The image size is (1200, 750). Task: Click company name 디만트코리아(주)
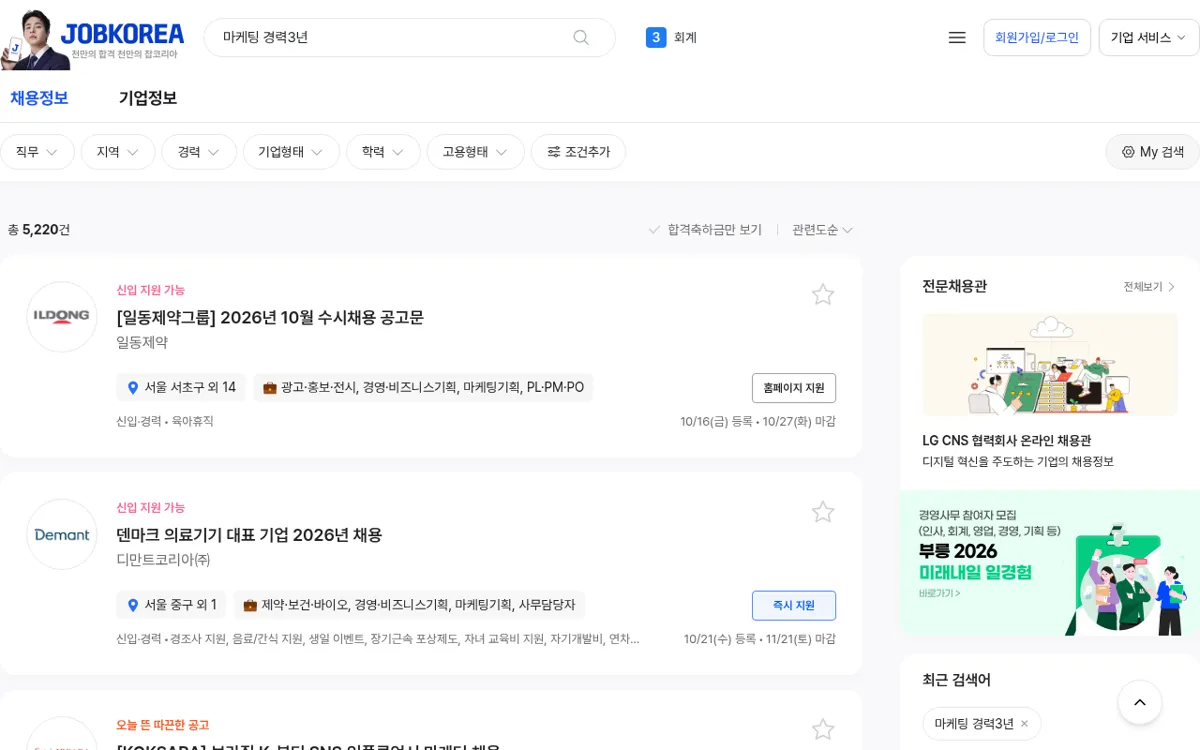point(163,560)
